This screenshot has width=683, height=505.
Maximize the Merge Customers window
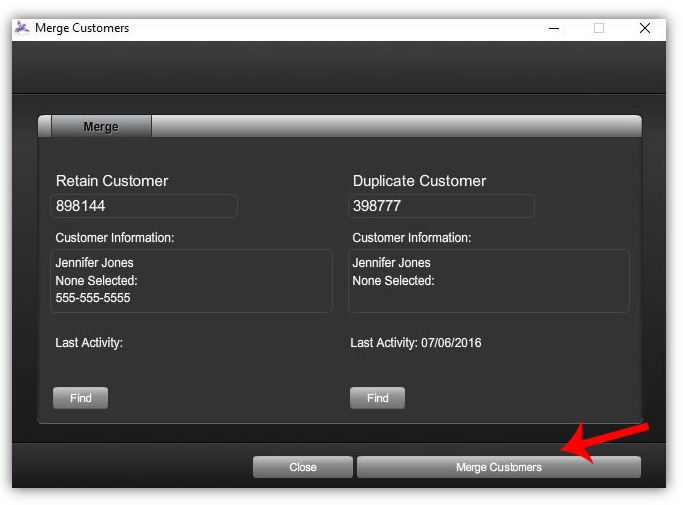(x=599, y=28)
